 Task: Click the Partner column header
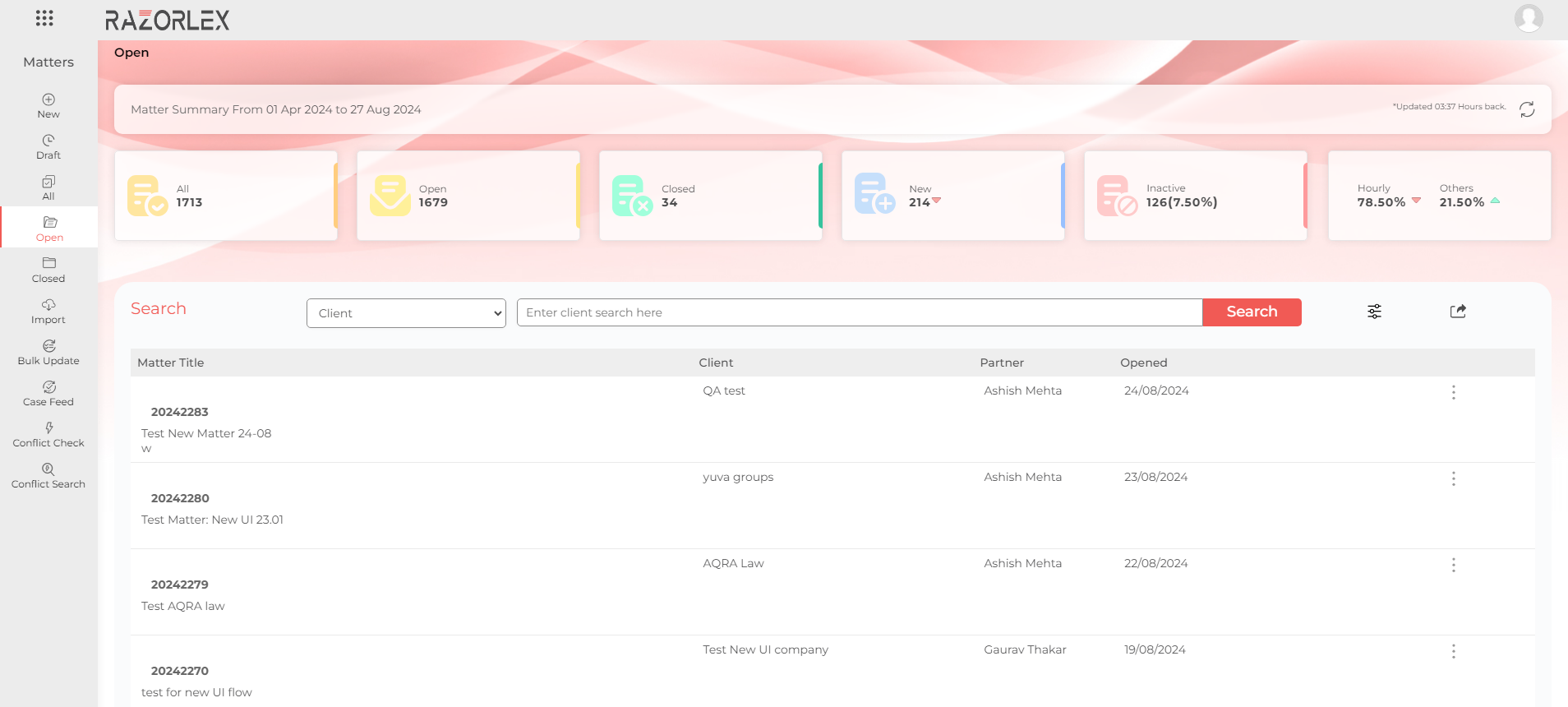coord(1002,363)
